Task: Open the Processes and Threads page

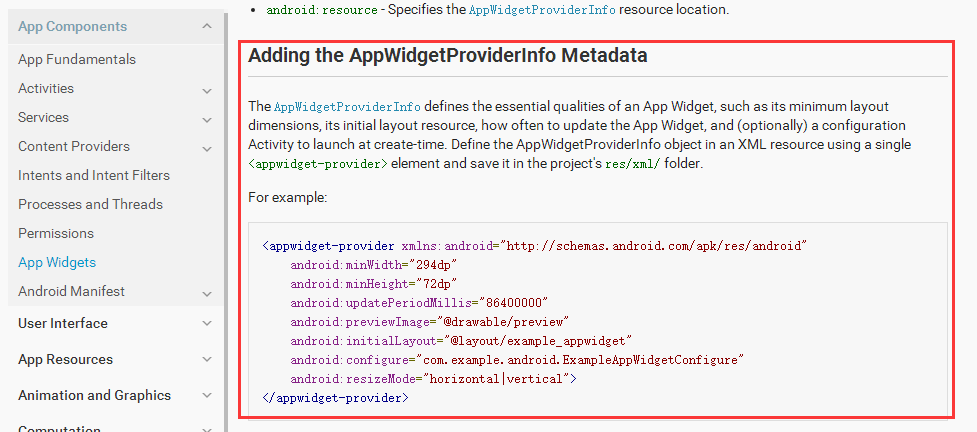Action: click(90, 204)
